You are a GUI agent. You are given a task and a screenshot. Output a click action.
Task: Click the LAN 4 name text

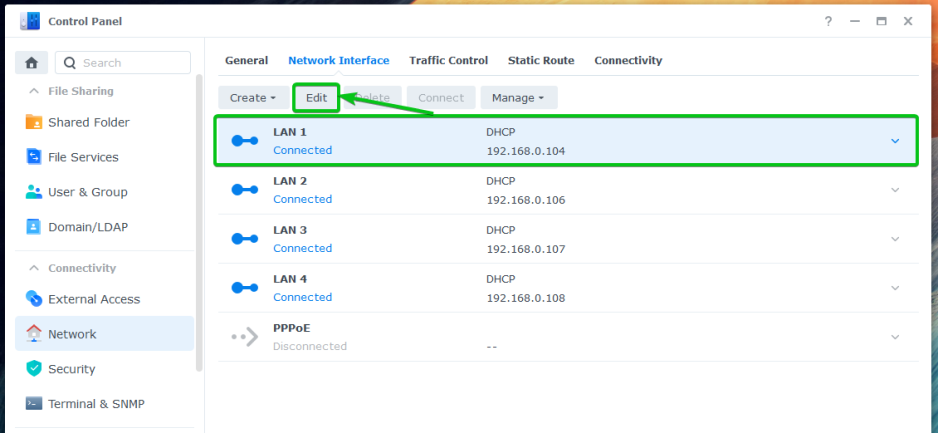[290, 279]
